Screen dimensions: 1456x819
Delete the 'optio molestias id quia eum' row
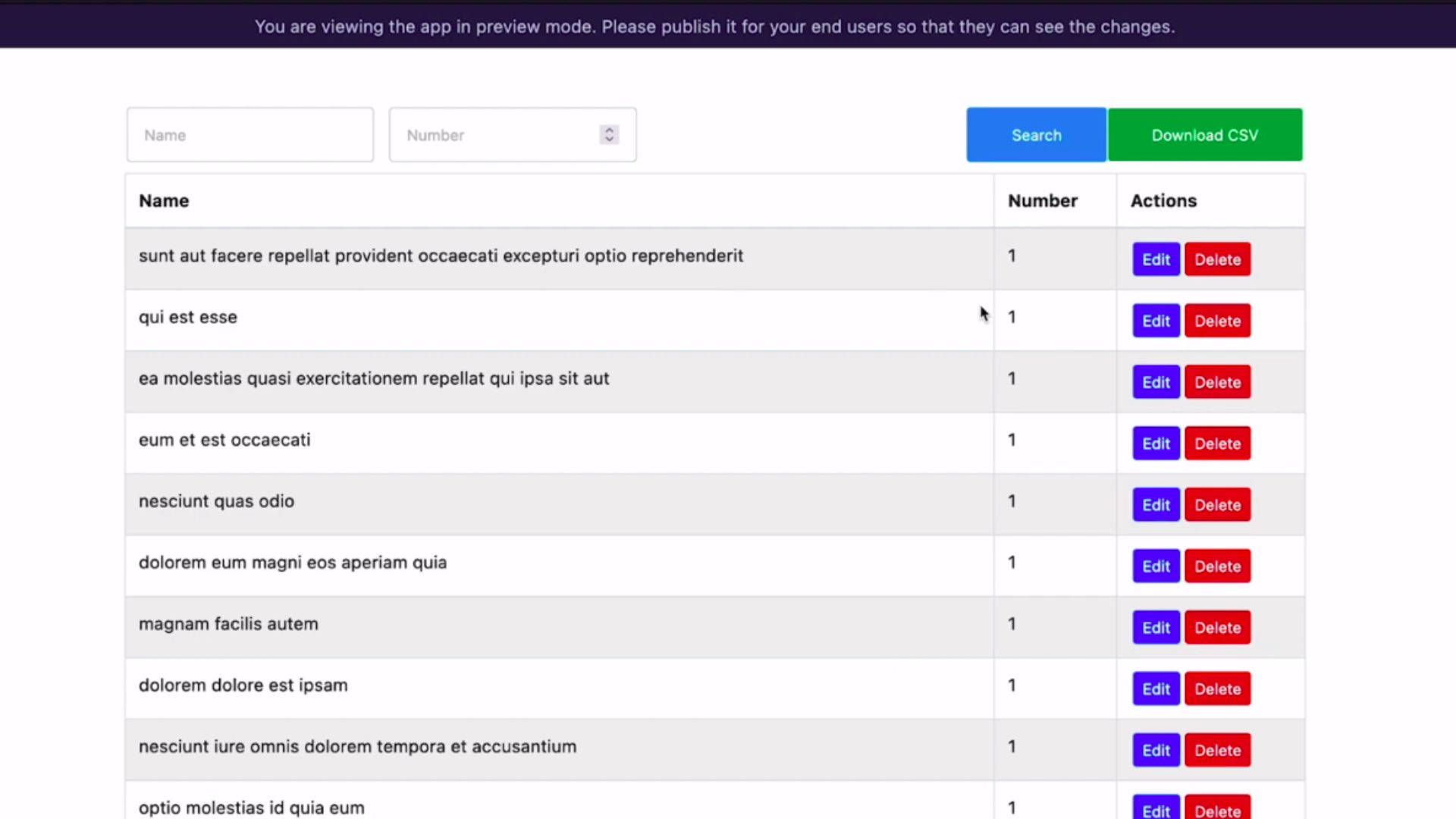click(1218, 808)
